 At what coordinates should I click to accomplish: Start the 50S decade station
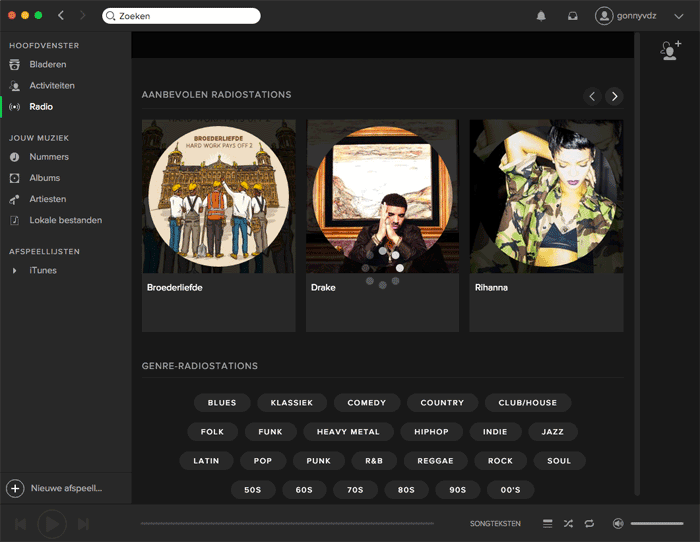click(253, 490)
